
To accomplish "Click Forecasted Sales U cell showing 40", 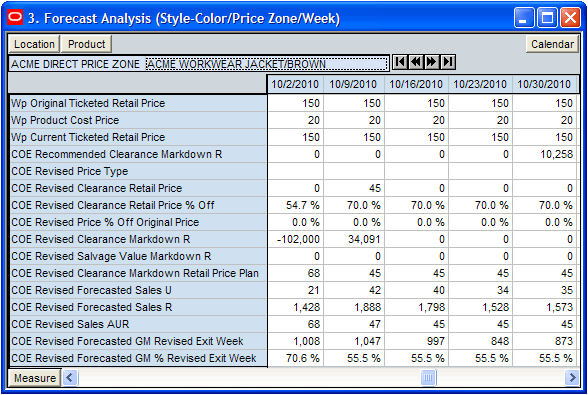I will pos(416,290).
